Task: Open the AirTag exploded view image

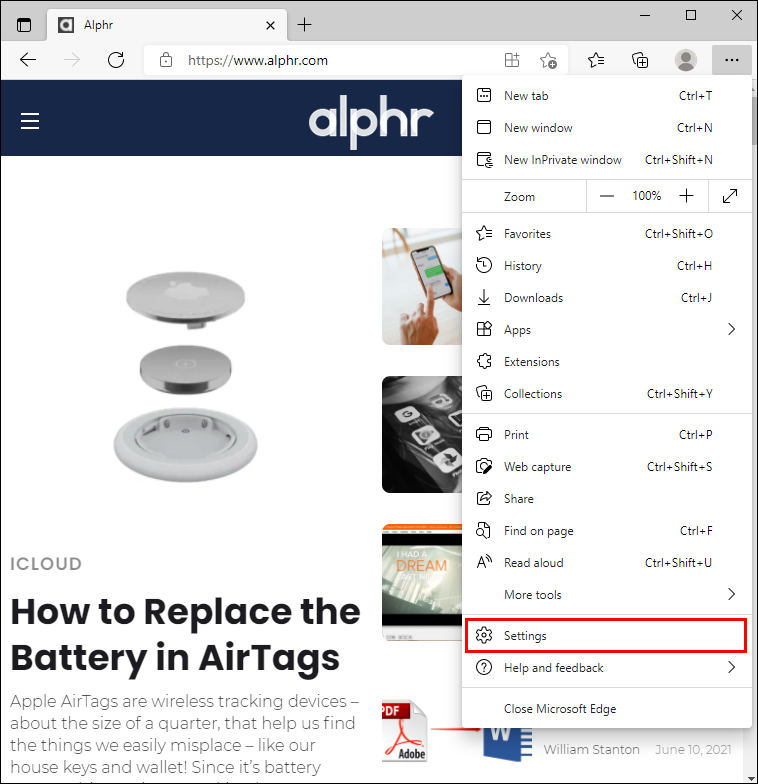Action: [x=186, y=376]
